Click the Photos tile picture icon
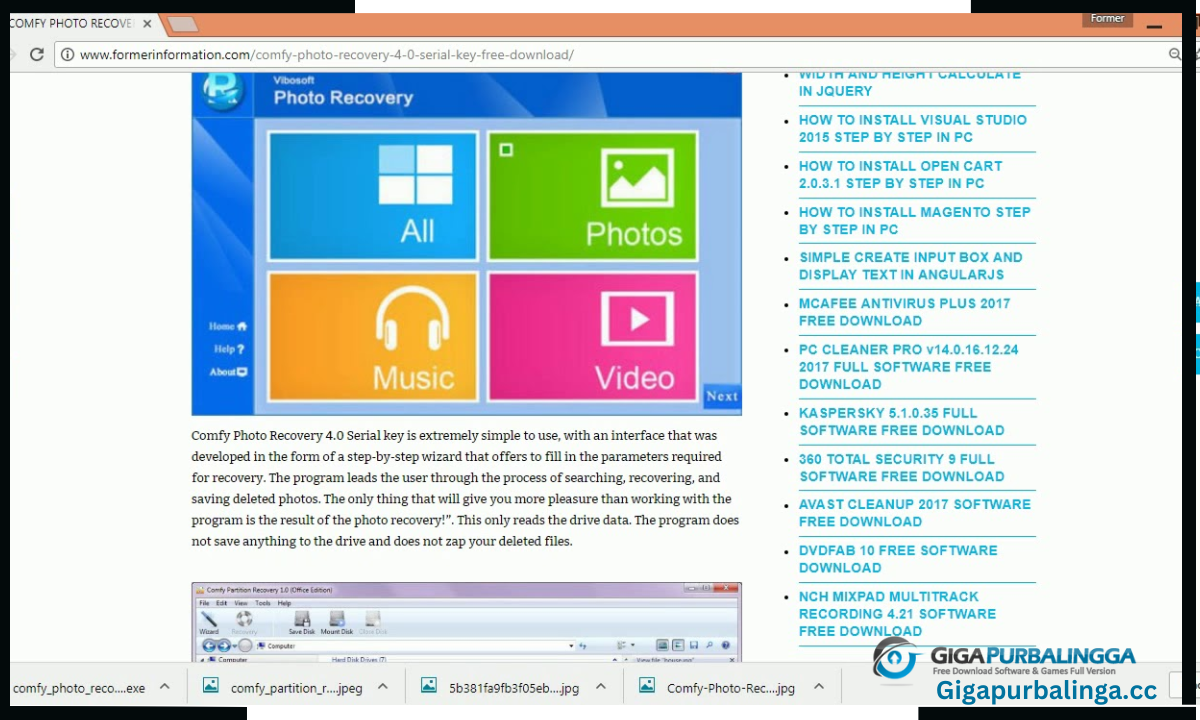This screenshot has height=720, width=1200. point(637,178)
